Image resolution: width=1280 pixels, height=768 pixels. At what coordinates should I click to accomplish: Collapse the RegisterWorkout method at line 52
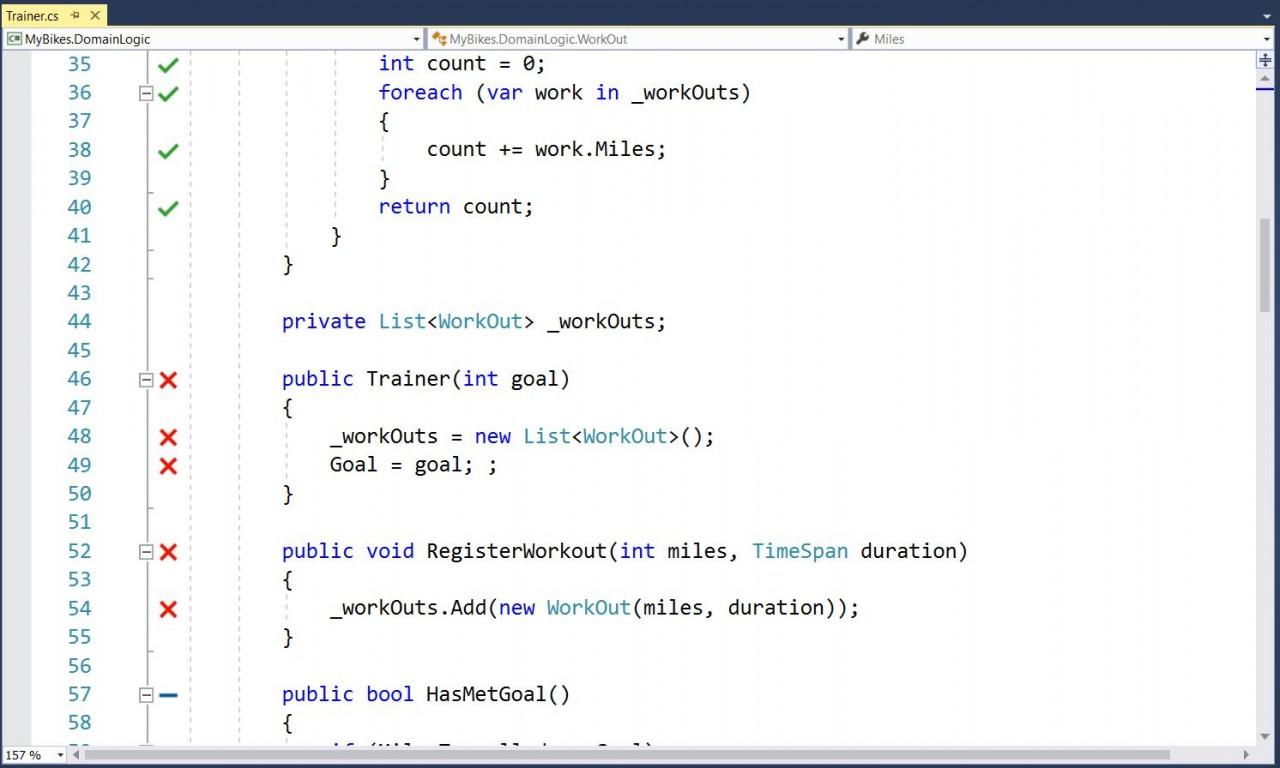click(x=146, y=551)
